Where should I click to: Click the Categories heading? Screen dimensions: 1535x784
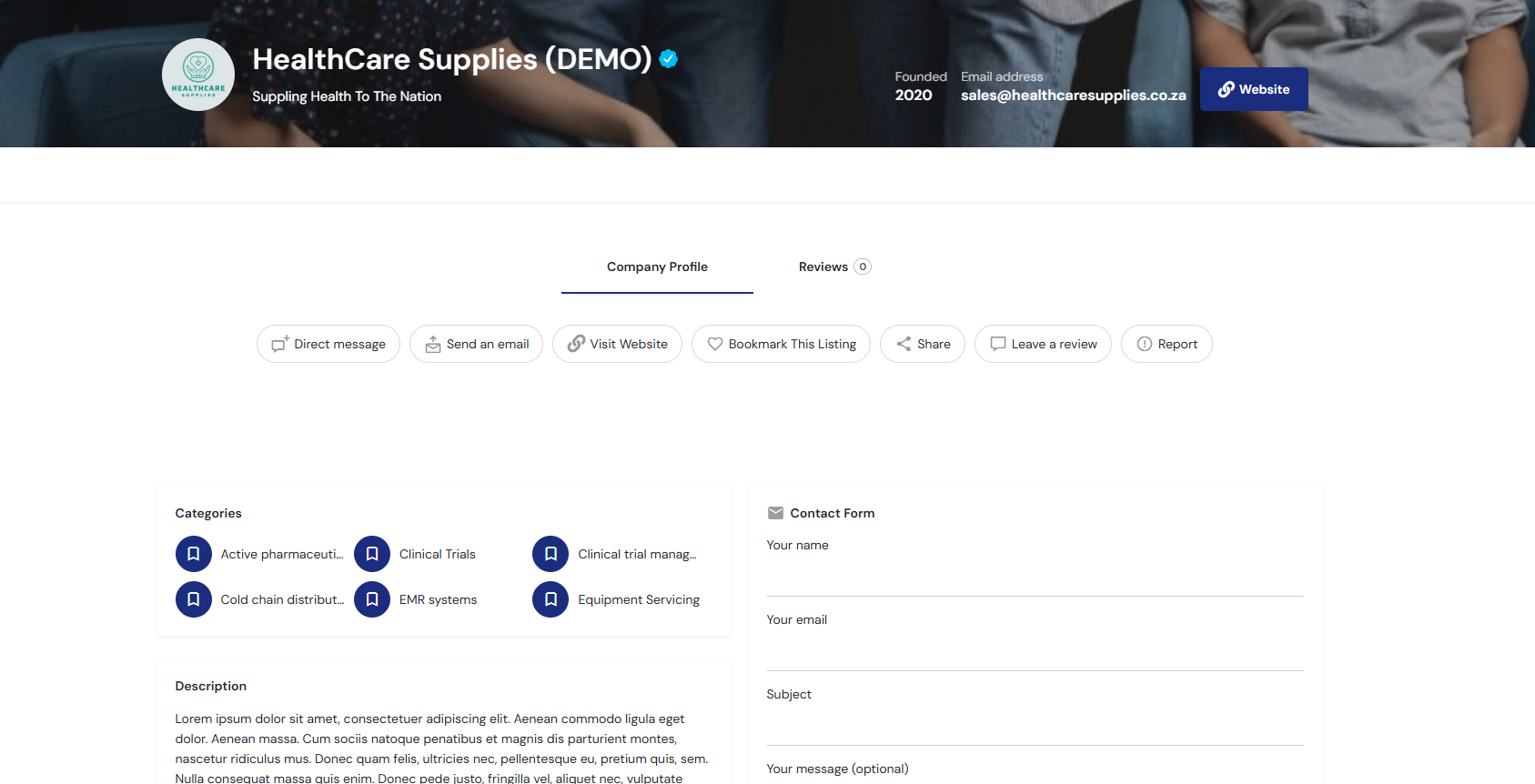(x=208, y=513)
